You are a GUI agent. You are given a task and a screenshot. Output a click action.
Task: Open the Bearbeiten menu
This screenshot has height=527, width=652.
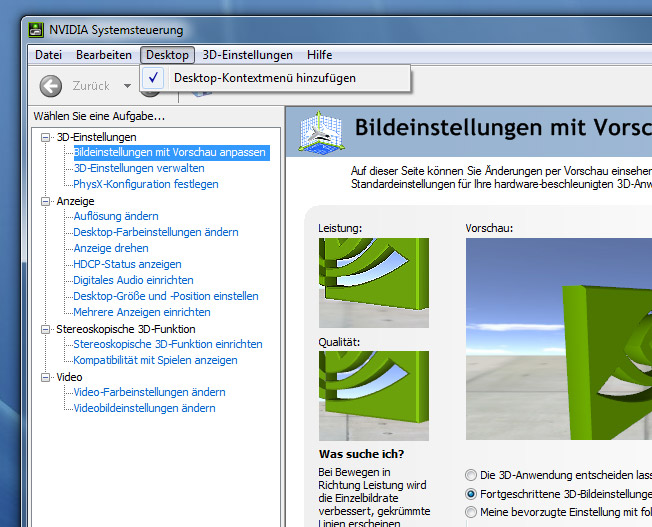(x=104, y=55)
